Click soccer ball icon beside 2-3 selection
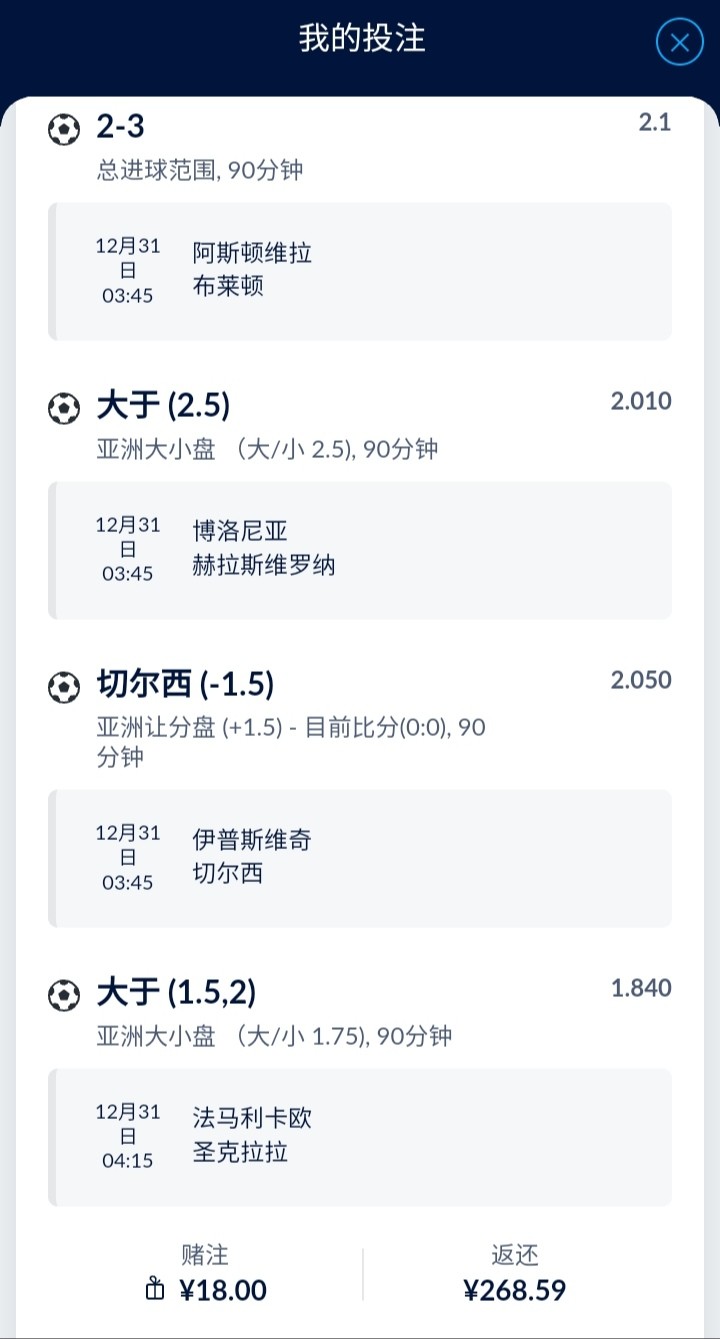The width and height of the screenshot is (720, 1339). pos(64,129)
